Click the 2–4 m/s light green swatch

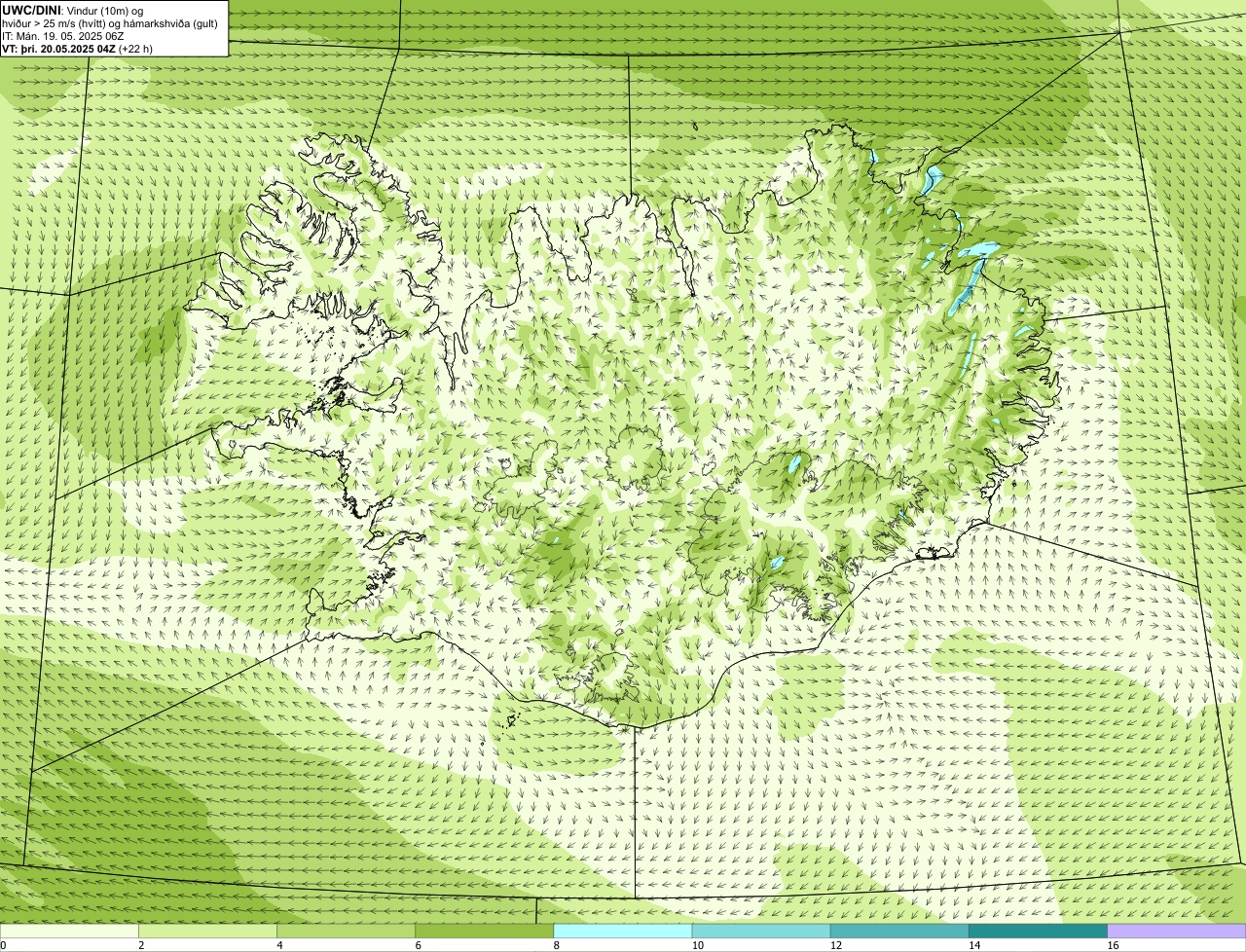pyautogui.click(x=207, y=931)
